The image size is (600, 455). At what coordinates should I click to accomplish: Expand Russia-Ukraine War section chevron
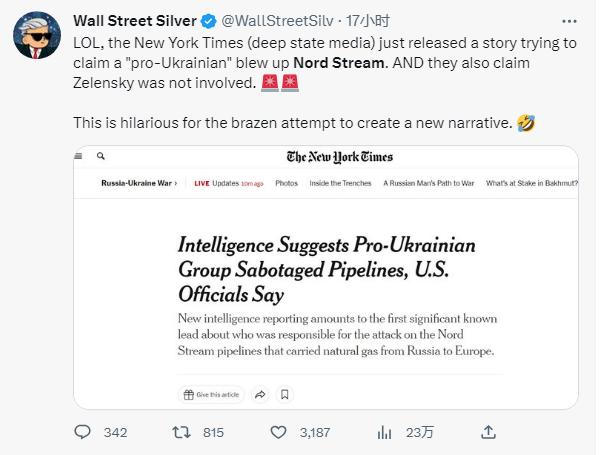pos(176,184)
